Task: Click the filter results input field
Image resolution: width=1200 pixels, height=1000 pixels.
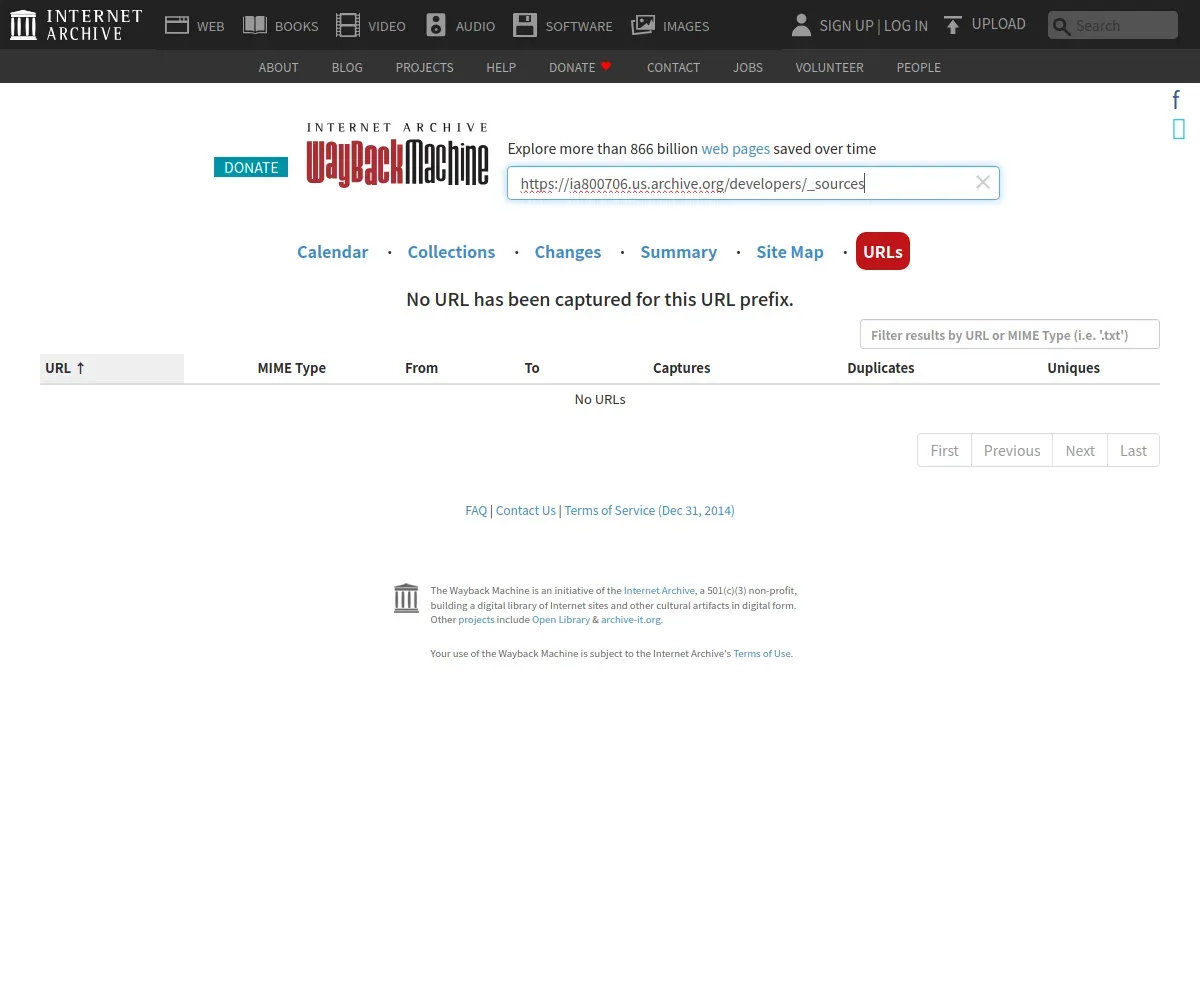Action: 1010,334
